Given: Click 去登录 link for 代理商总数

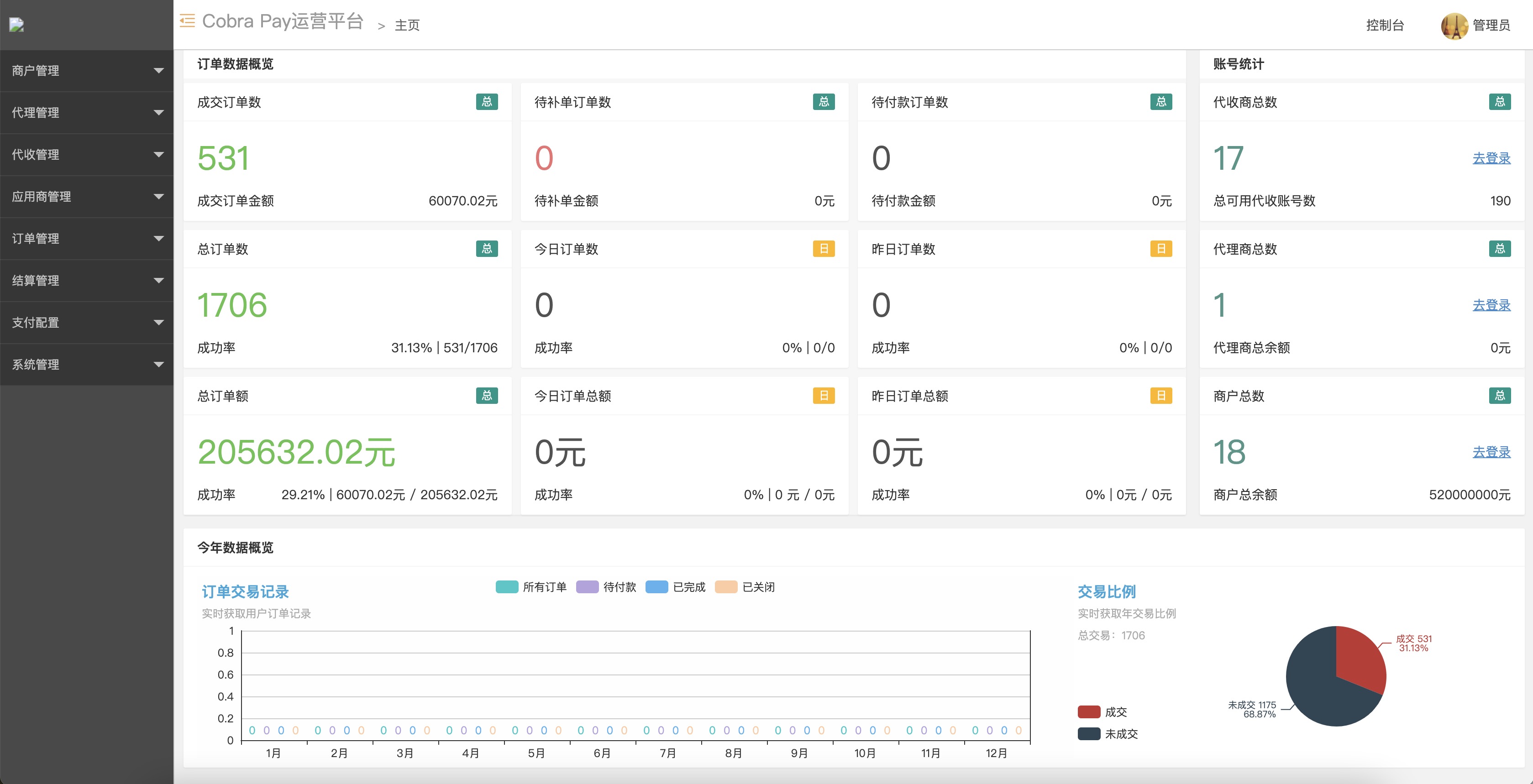Looking at the screenshot, I should coord(1491,305).
